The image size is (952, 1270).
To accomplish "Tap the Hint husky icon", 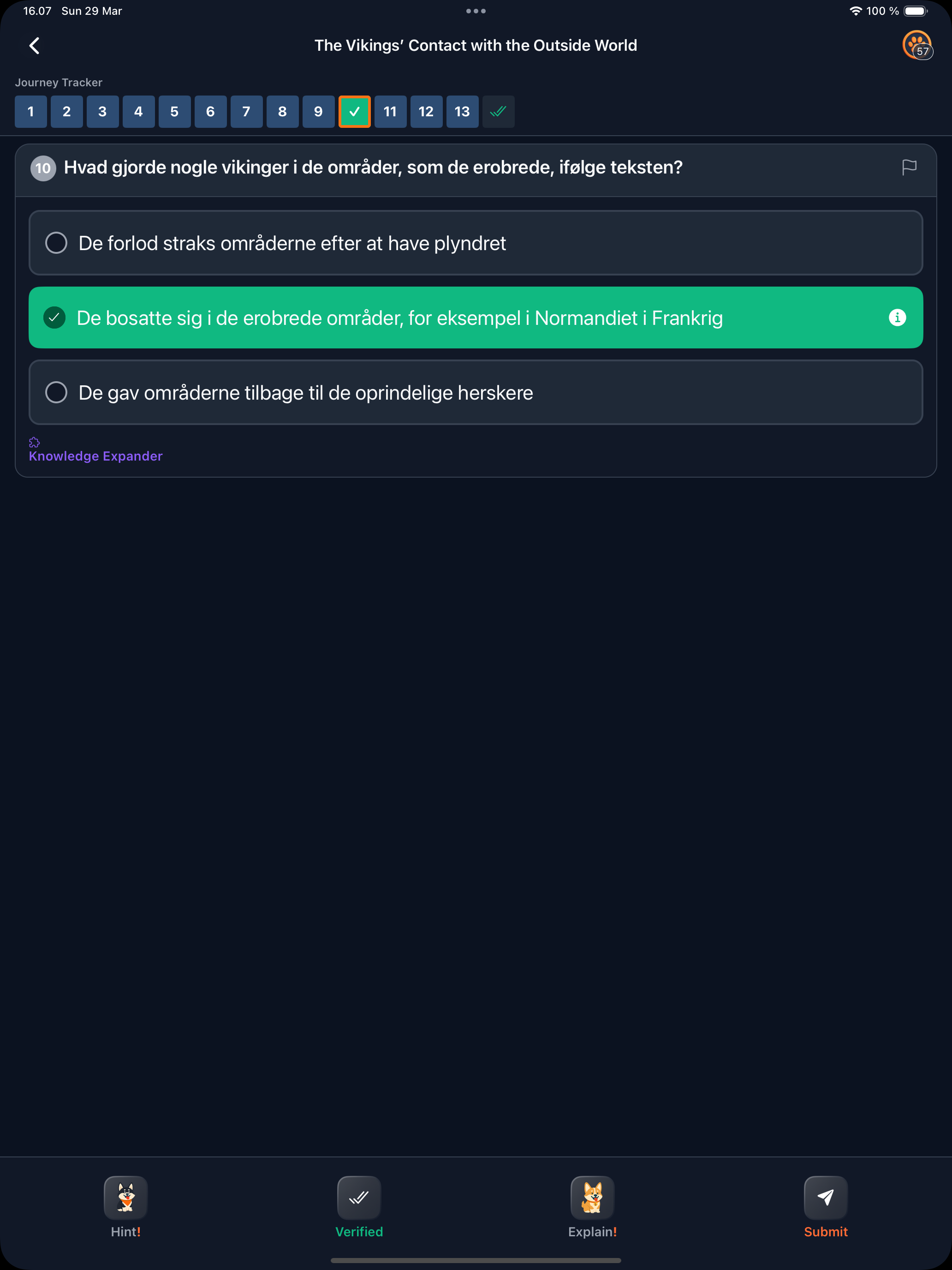I will pos(125,1197).
